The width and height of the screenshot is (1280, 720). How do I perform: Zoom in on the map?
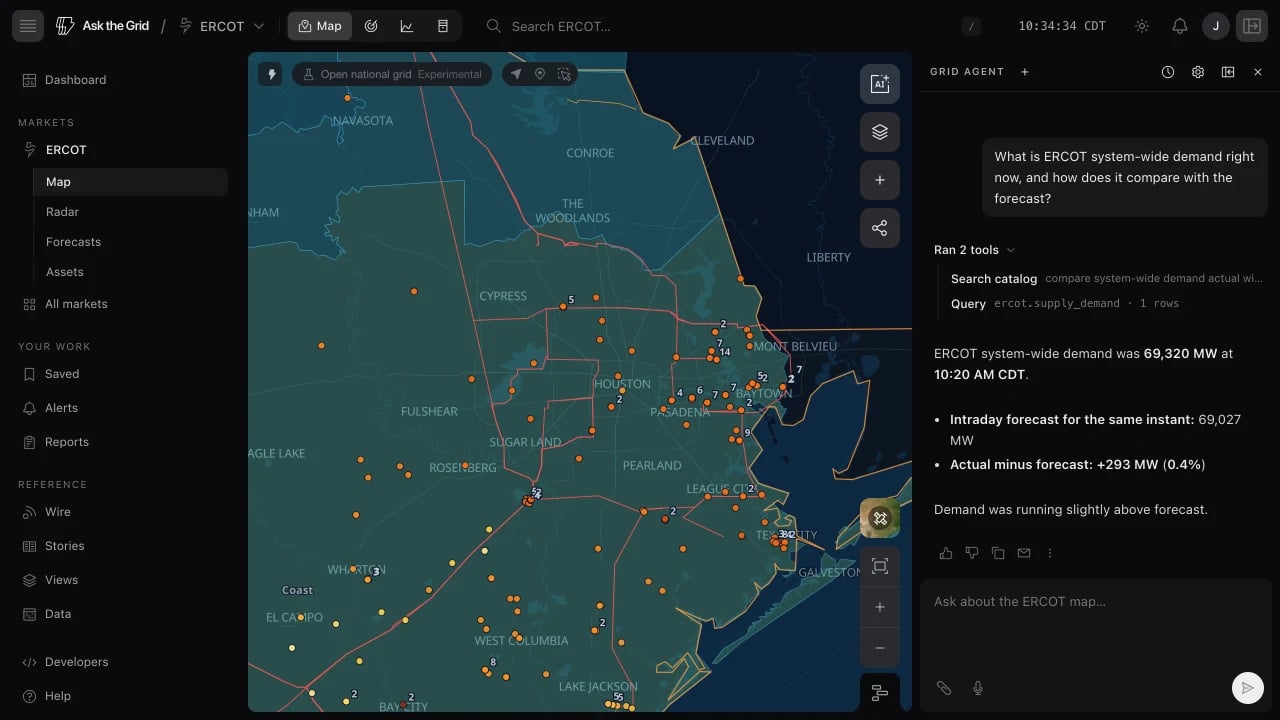[880, 607]
